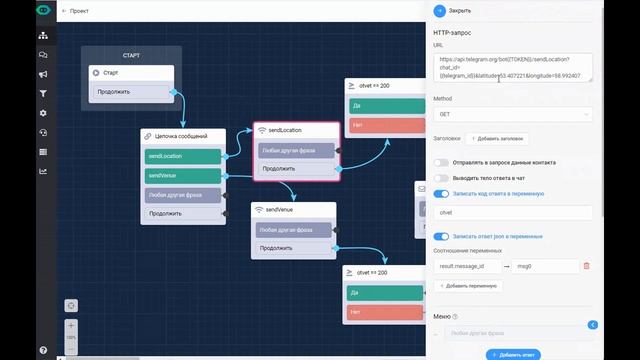Select green sendLocation button in chain node
The width and height of the screenshot is (640, 360).
pyautogui.click(x=183, y=156)
